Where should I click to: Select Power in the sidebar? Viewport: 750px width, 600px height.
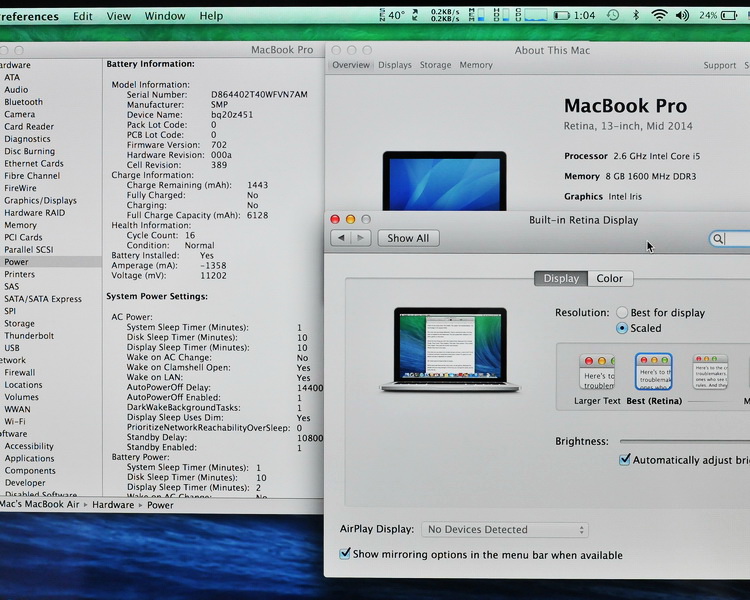[16, 262]
